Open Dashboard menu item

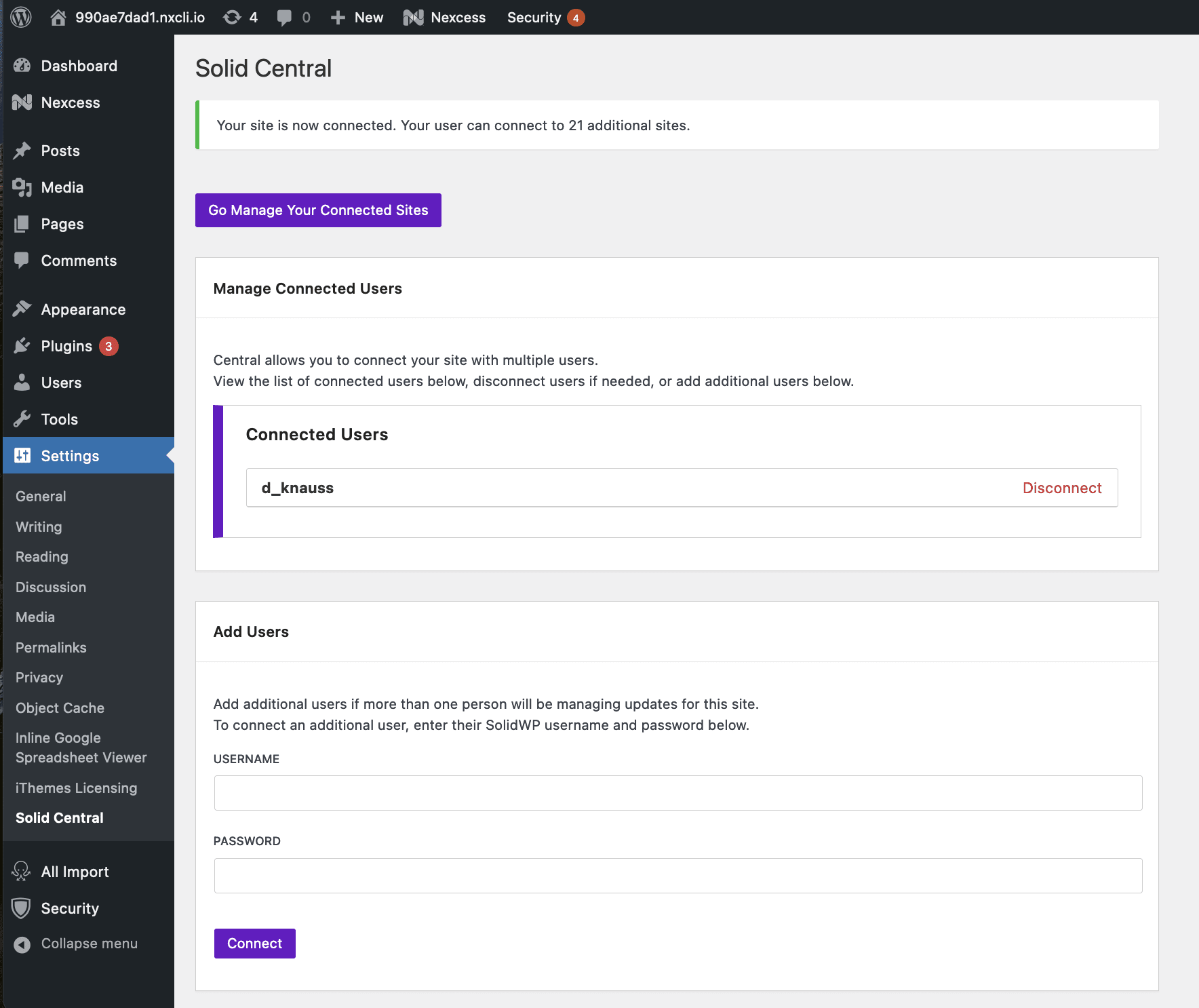pyautogui.click(x=79, y=66)
